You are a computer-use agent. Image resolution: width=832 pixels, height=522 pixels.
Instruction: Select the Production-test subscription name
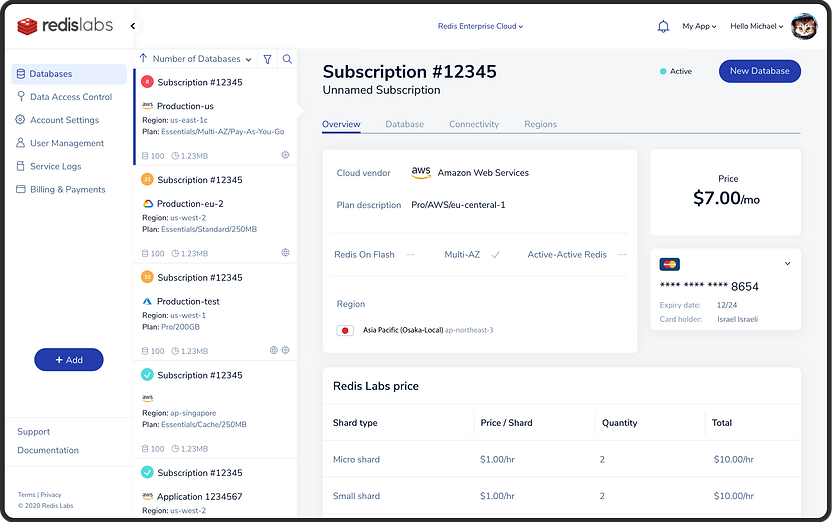pos(188,301)
